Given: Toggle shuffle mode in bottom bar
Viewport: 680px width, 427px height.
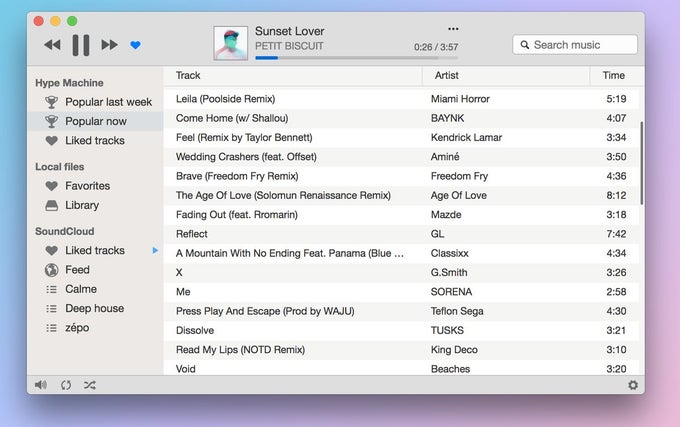Looking at the screenshot, I should [90, 385].
